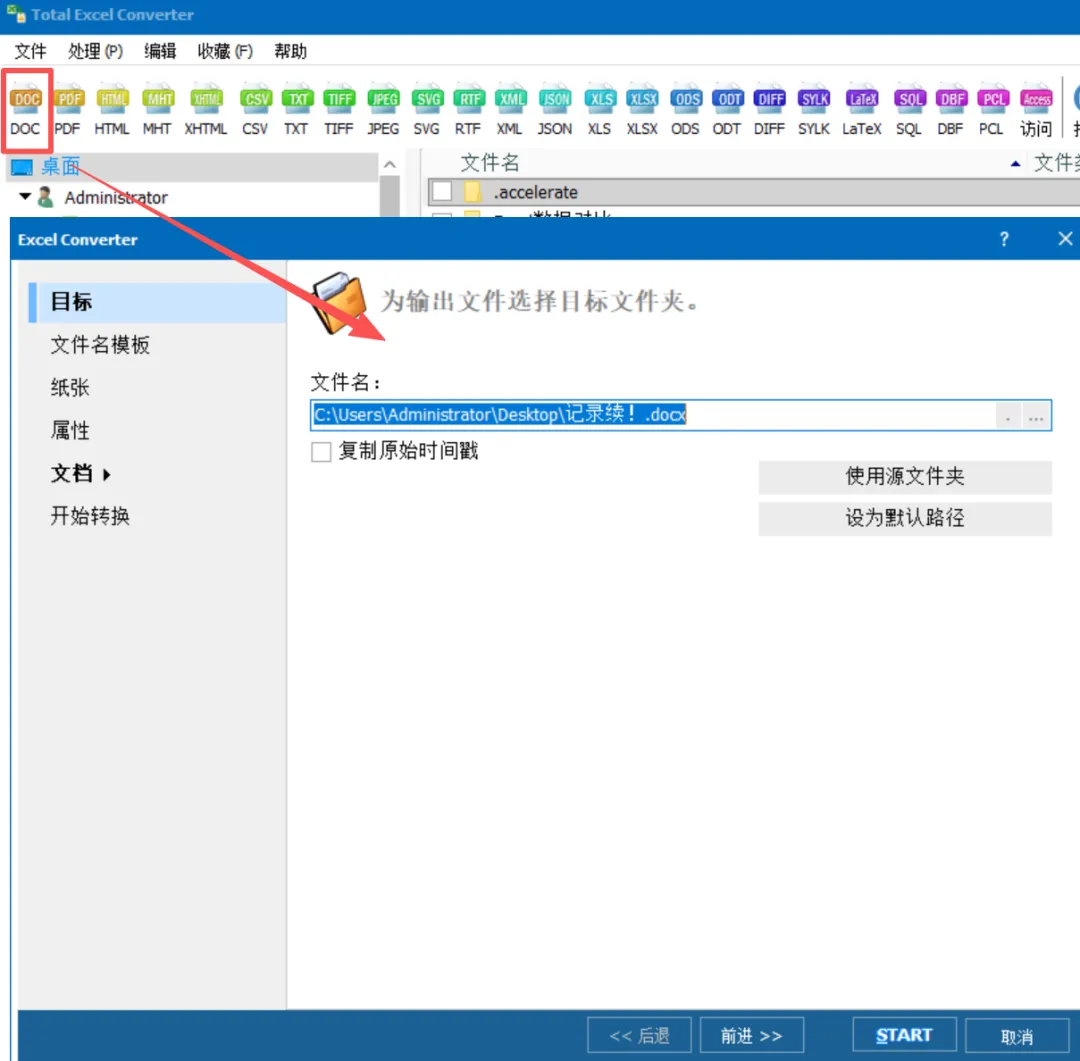Expand the 文档 submenu arrow
The width and height of the screenshot is (1080, 1061).
point(107,474)
